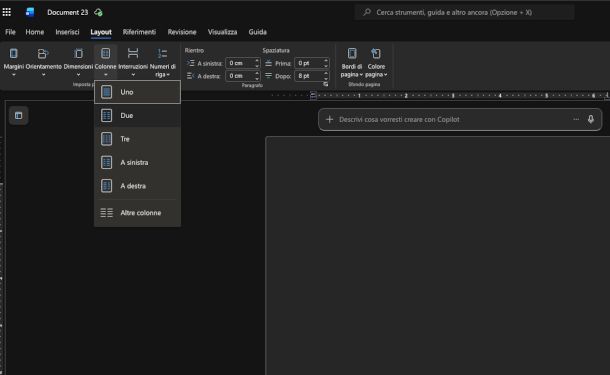The image size is (610, 375).
Task: Open the Dimensioni page size tool
Action: pyautogui.click(x=78, y=62)
